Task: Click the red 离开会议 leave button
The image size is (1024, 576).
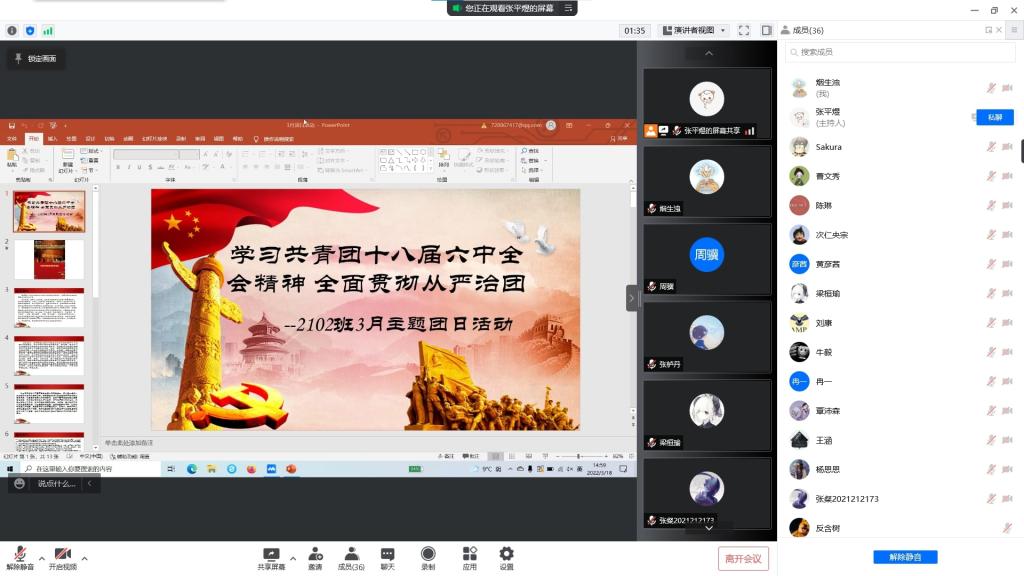Action: [x=743, y=558]
